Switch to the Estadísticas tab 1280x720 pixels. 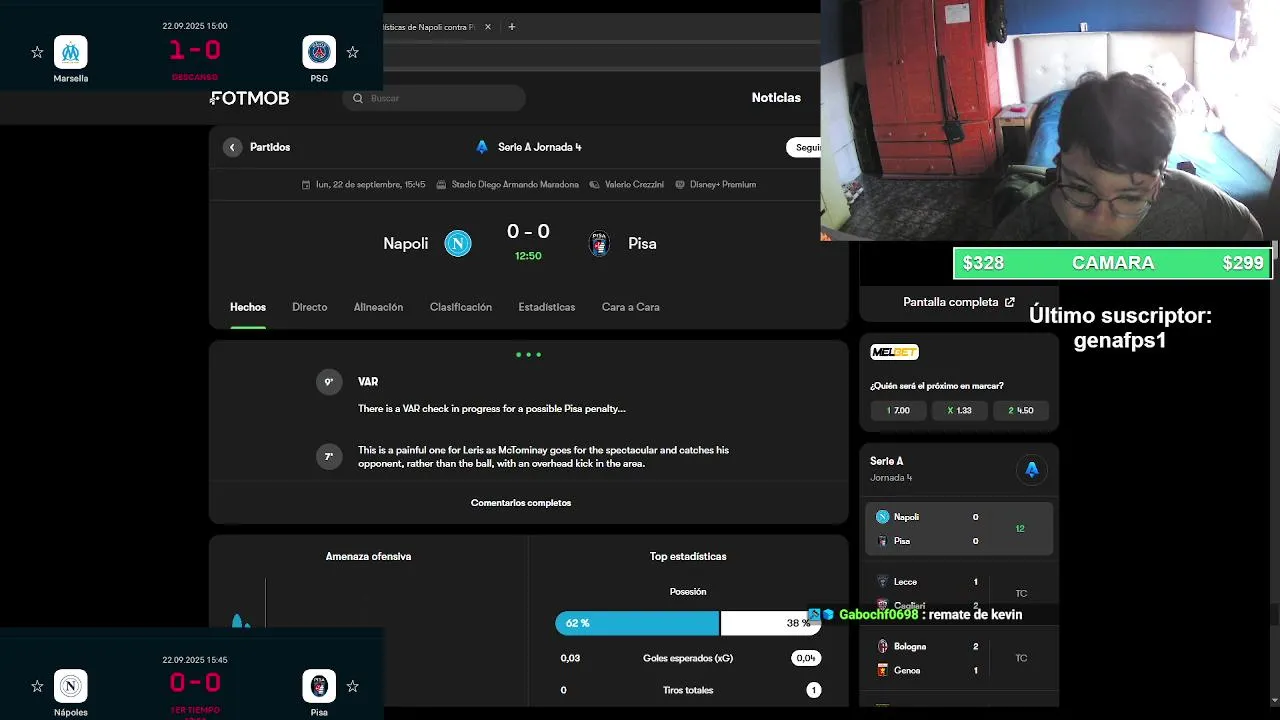click(547, 307)
